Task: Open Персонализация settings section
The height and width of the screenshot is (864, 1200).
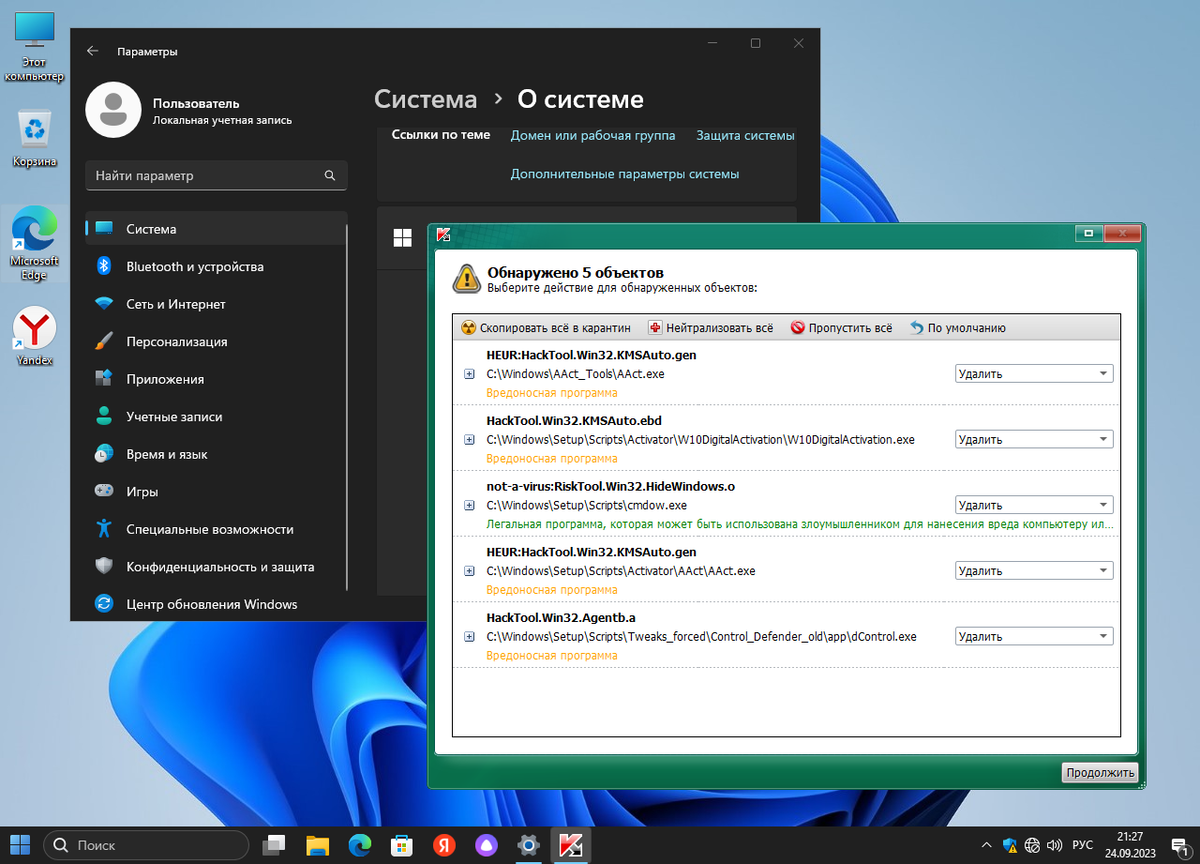Action: click(x=216, y=342)
